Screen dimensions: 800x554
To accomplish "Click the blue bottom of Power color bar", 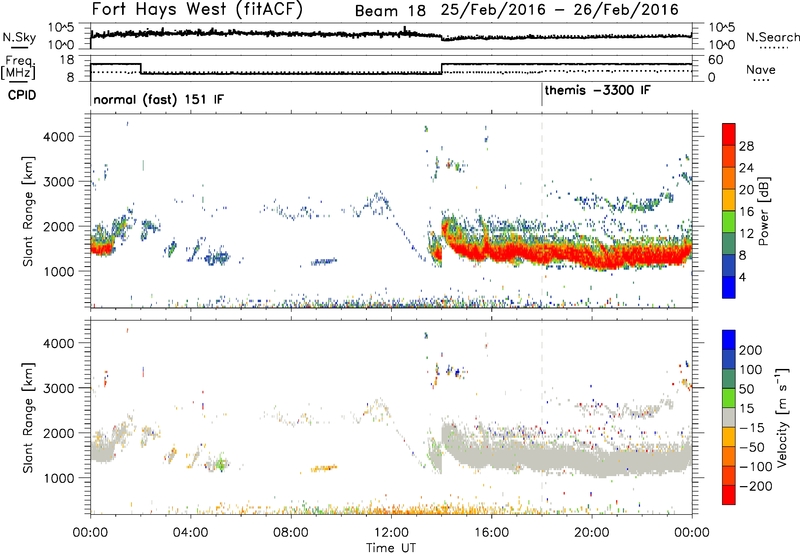I will [729, 287].
